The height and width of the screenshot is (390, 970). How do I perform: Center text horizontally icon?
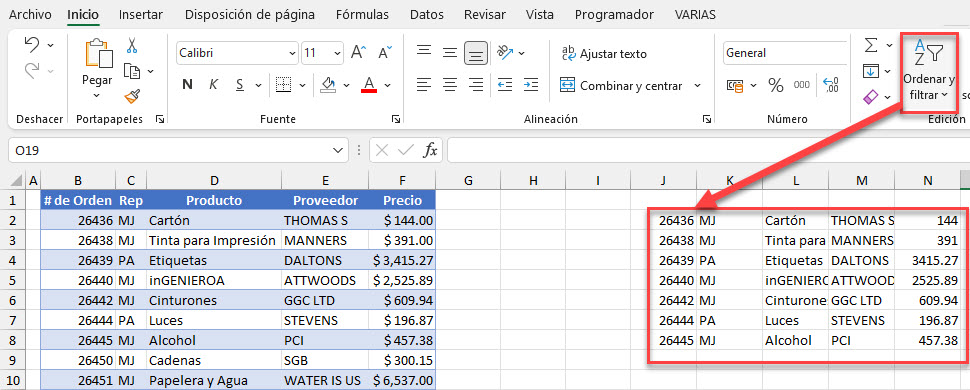(x=450, y=85)
